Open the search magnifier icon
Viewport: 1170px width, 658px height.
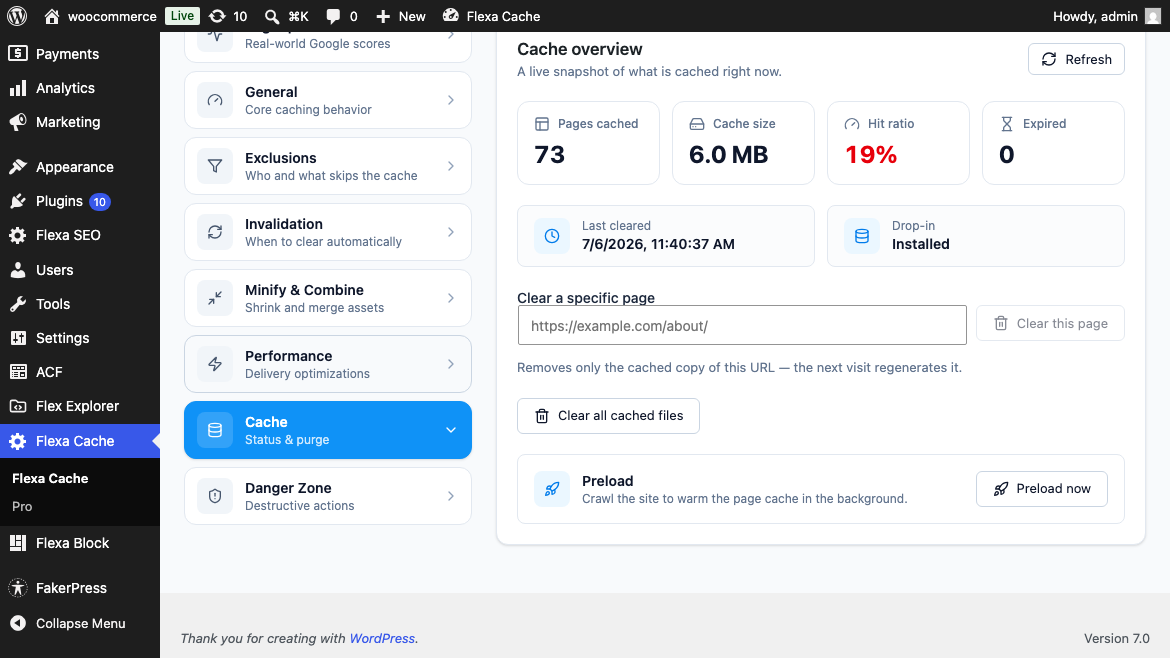point(272,16)
